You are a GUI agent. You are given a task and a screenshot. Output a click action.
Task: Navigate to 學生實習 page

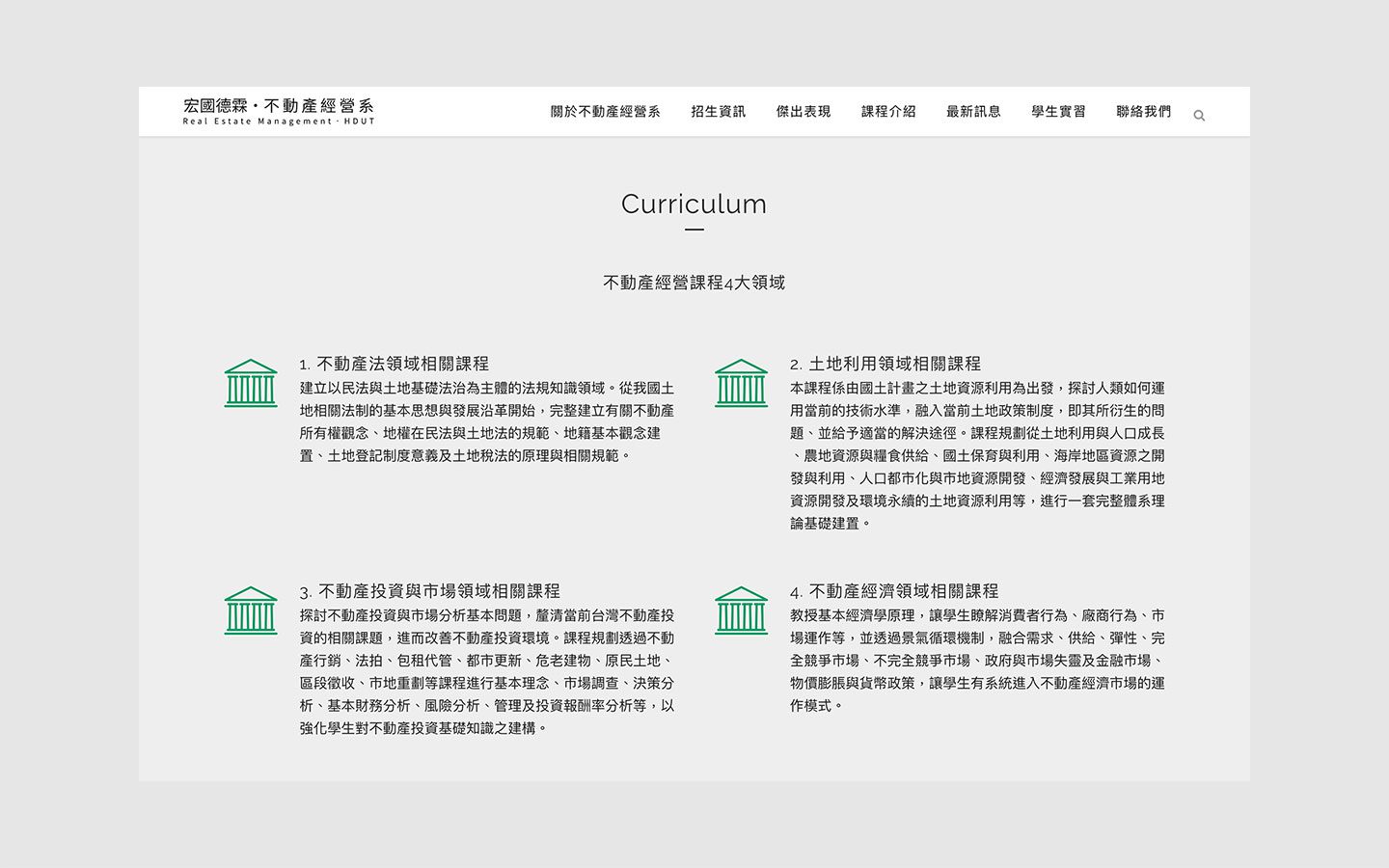click(x=1058, y=112)
